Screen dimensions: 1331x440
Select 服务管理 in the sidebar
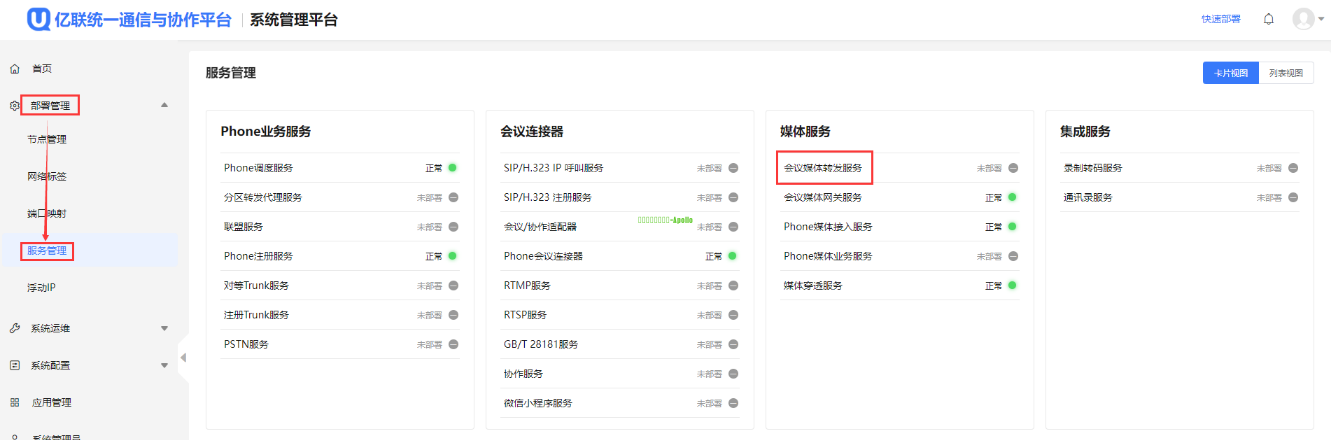point(48,250)
